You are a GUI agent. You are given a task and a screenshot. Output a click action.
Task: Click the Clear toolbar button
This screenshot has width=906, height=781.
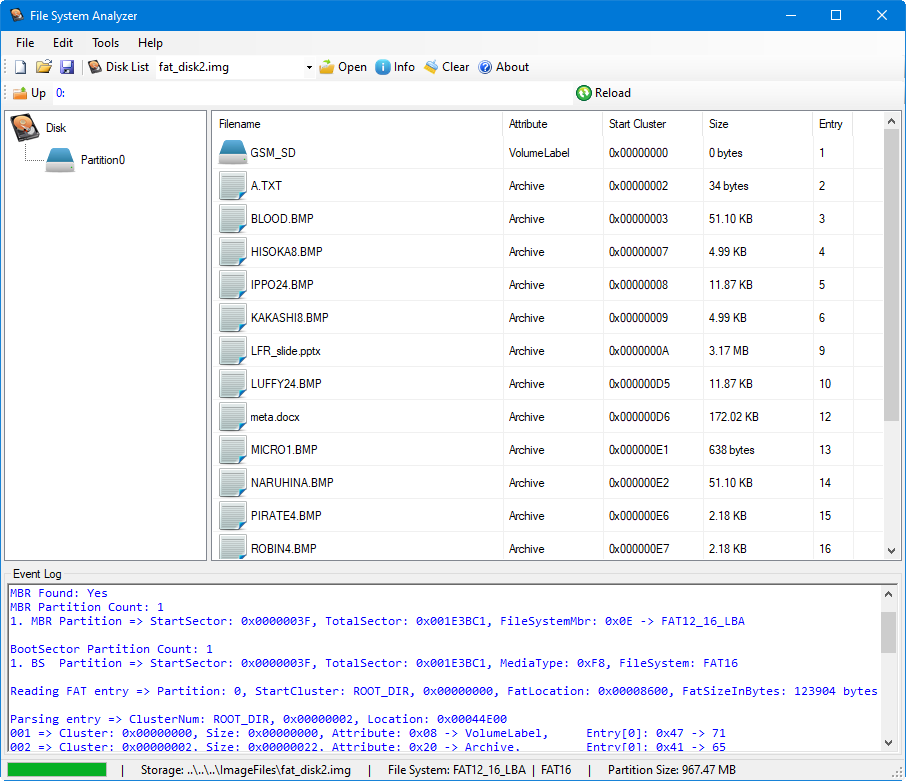point(447,67)
